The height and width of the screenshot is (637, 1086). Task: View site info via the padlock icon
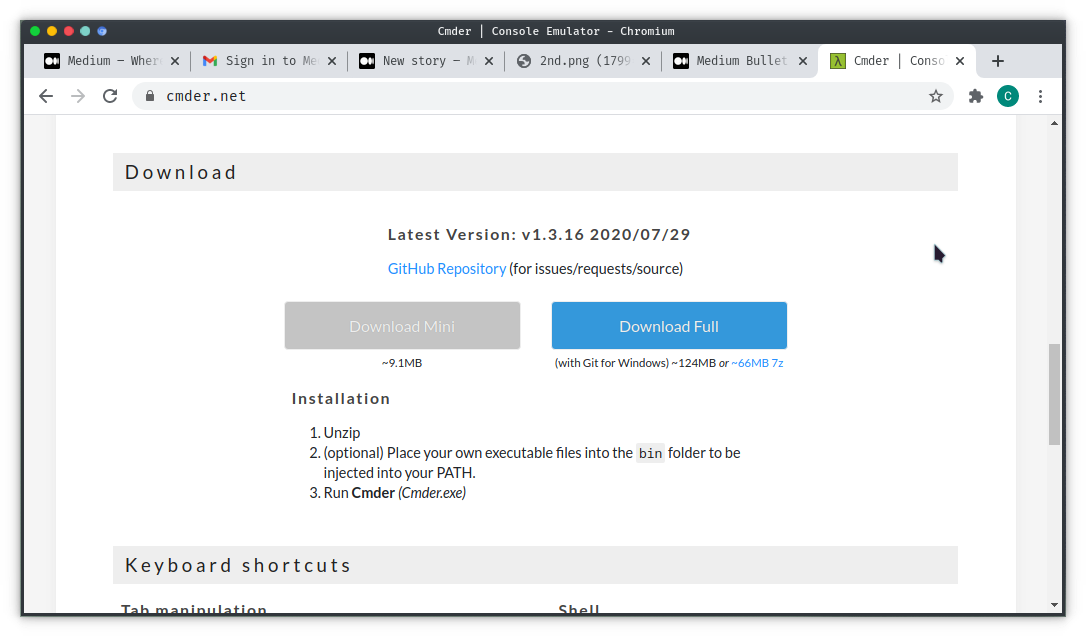coord(150,96)
